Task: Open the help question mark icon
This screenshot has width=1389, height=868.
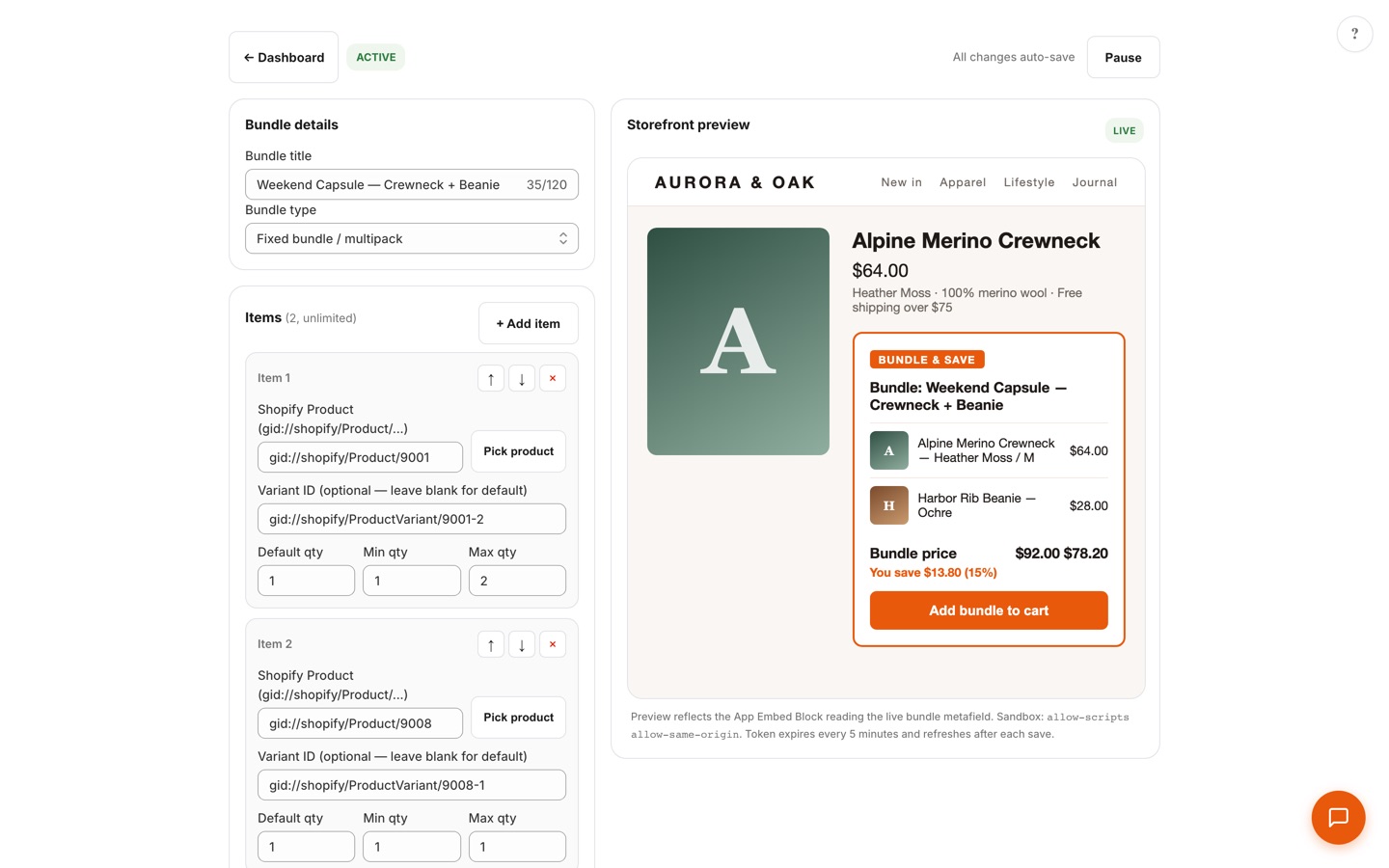Action: (1354, 34)
